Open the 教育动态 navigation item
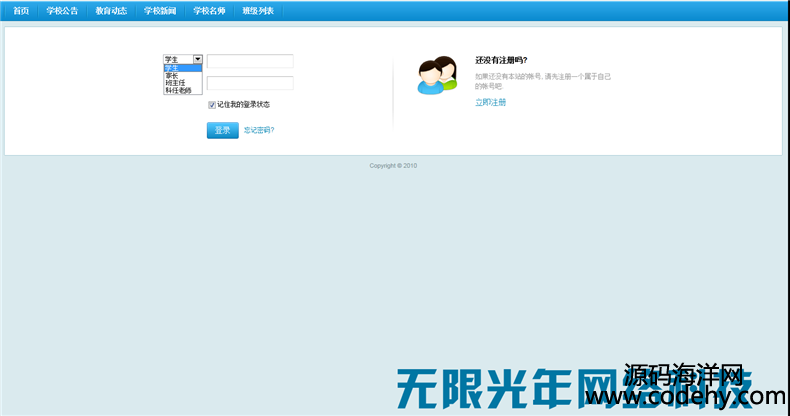This screenshot has width=790, height=416. coord(111,10)
